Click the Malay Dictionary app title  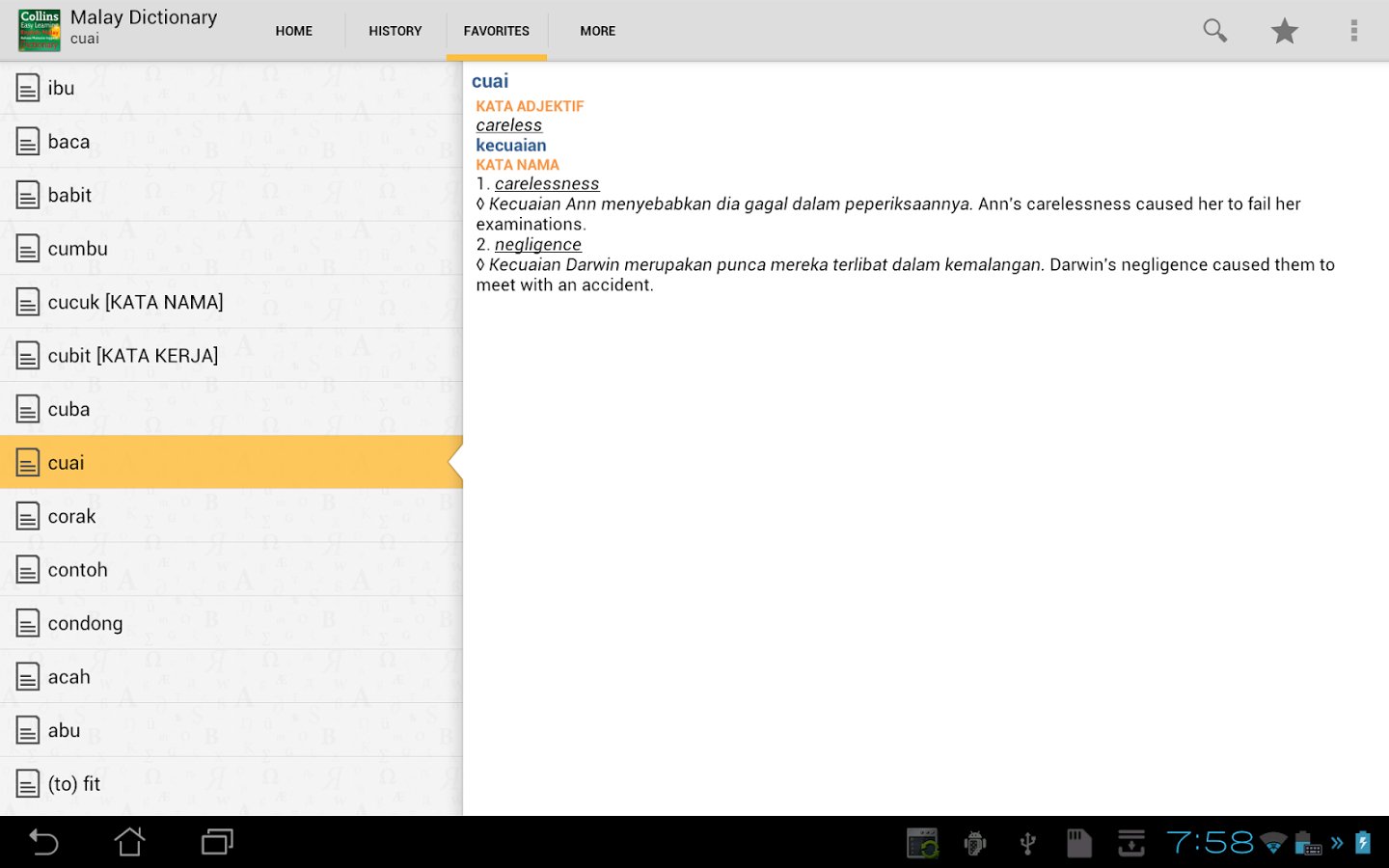pyautogui.click(x=144, y=17)
